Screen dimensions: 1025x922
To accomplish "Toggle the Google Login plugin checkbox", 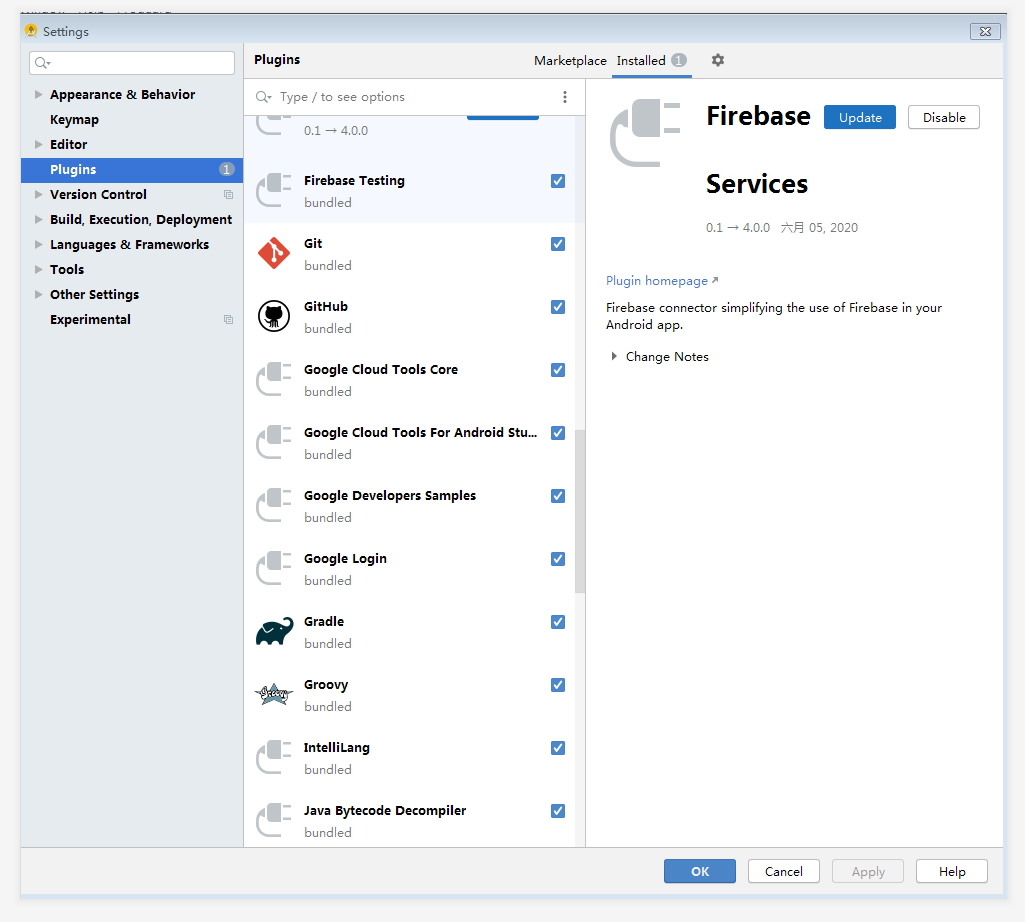I will pyautogui.click(x=558, y=559).
